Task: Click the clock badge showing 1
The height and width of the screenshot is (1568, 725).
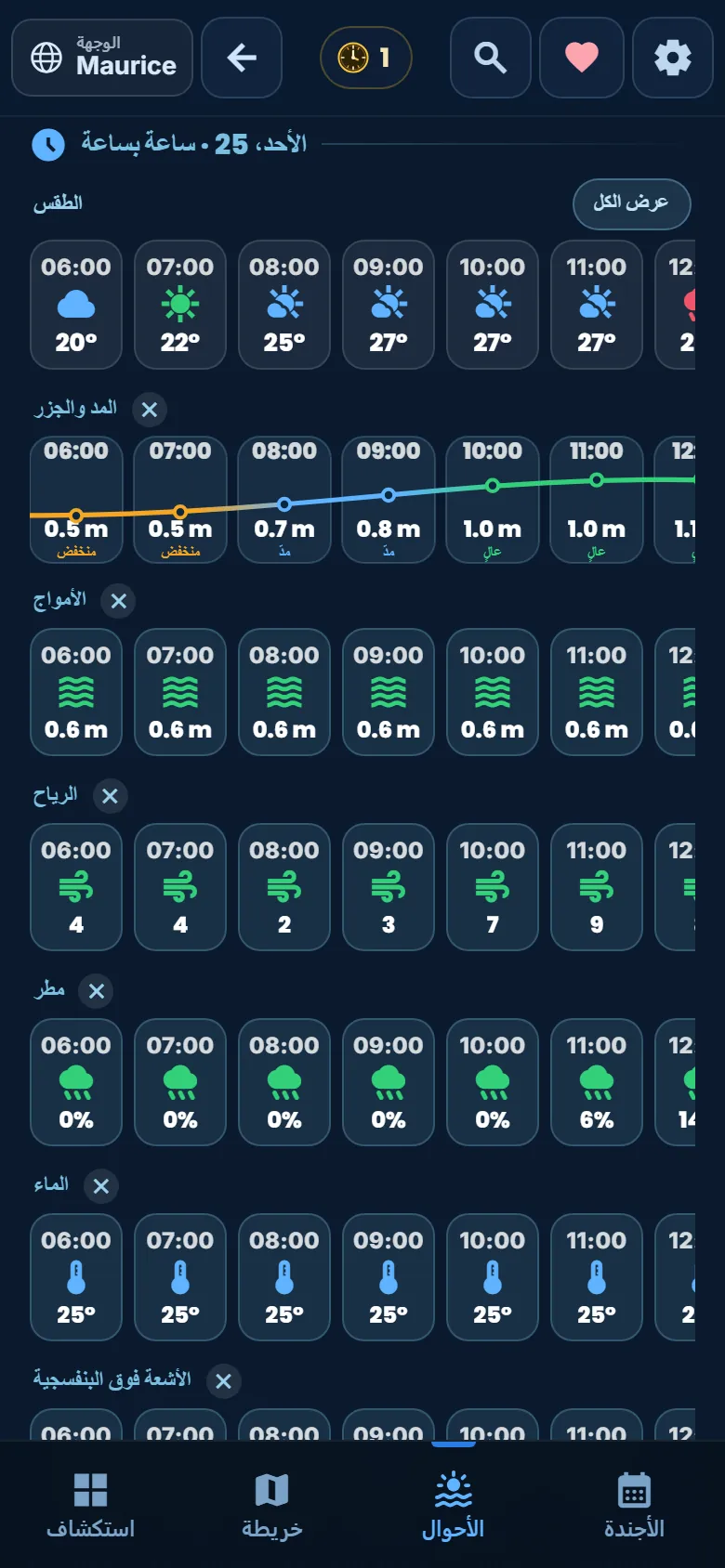Action: pos(366,58)
